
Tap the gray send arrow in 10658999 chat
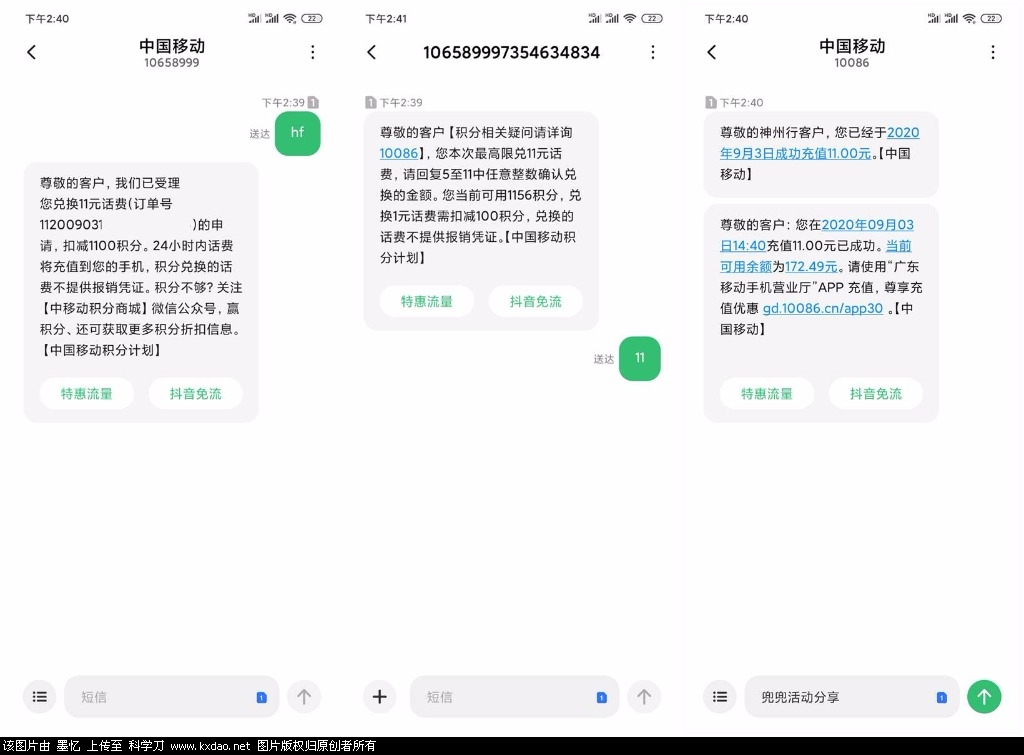click(x=304, y=697)
